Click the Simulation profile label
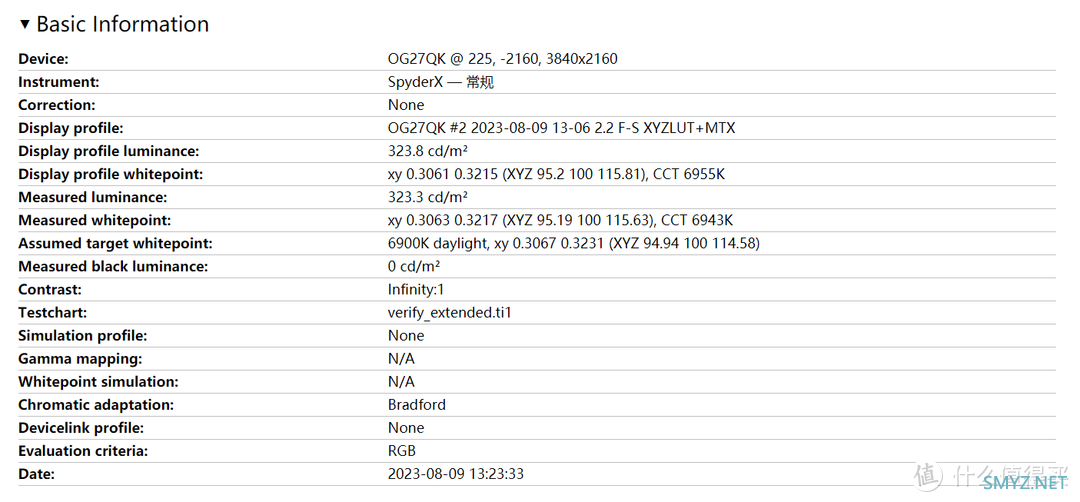Viewport: 1080px width, 502px height. point(83,336)
